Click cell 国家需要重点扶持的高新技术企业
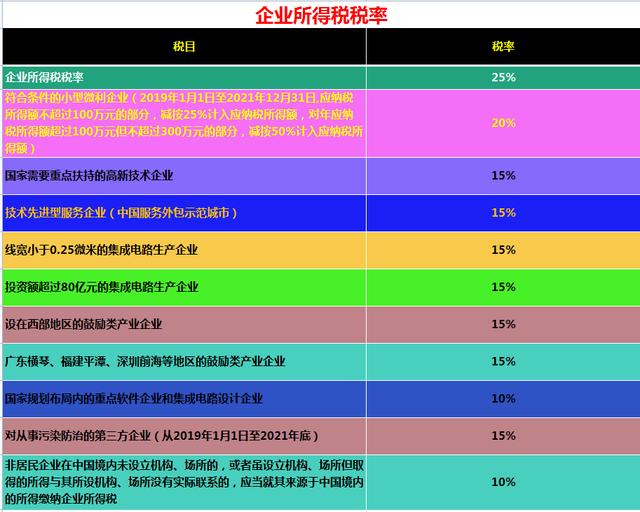This screenshot has width=640, height=512. pyautogui.click(x=184, y=176)
